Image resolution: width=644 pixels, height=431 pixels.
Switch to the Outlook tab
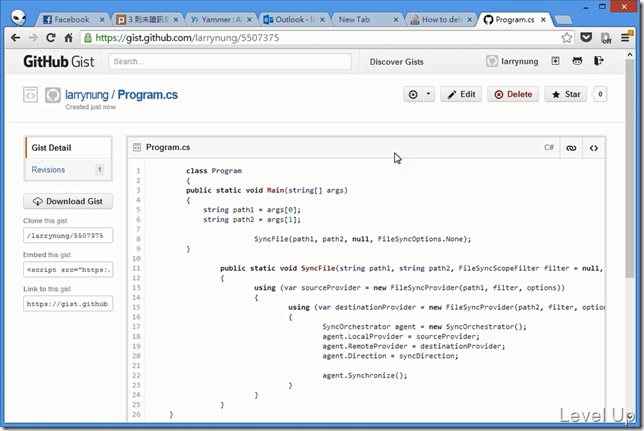(293, 19)
